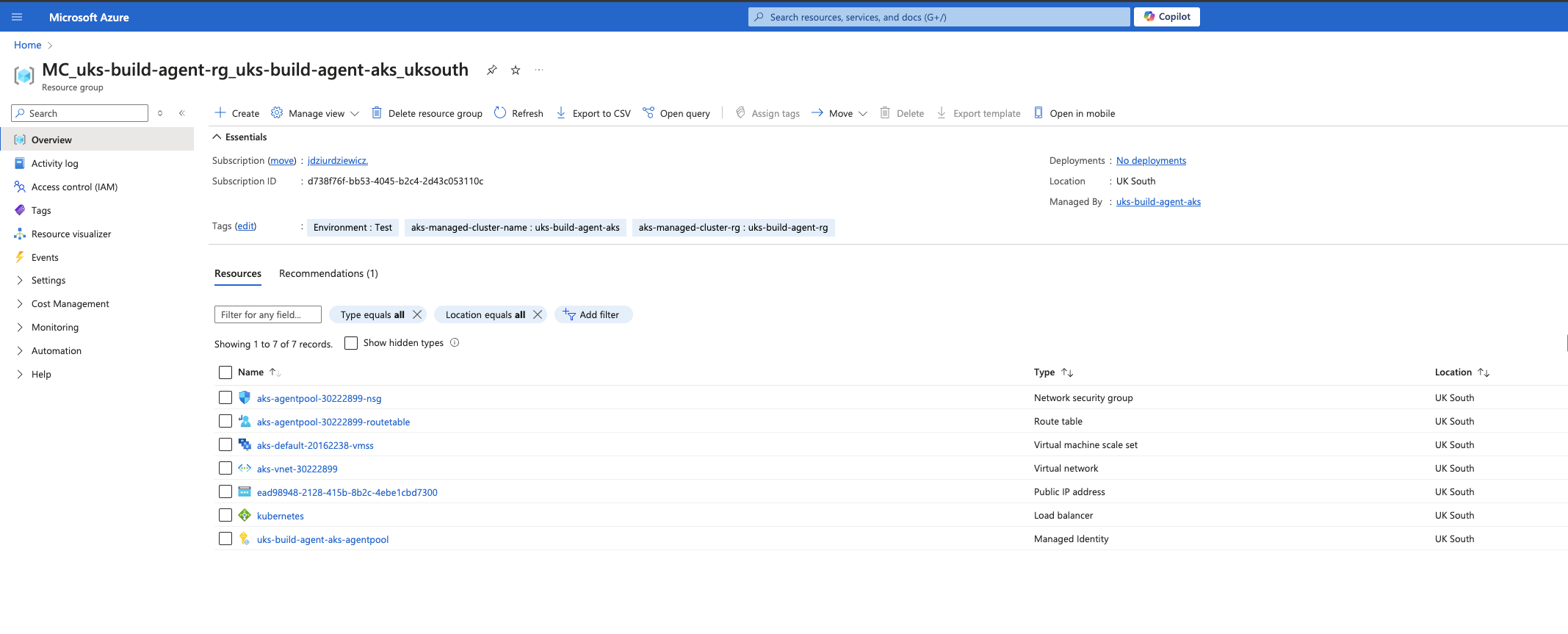Screen dimensions: 1568x634
Task: Click the Tags edit link
Action: pos(245,226)
